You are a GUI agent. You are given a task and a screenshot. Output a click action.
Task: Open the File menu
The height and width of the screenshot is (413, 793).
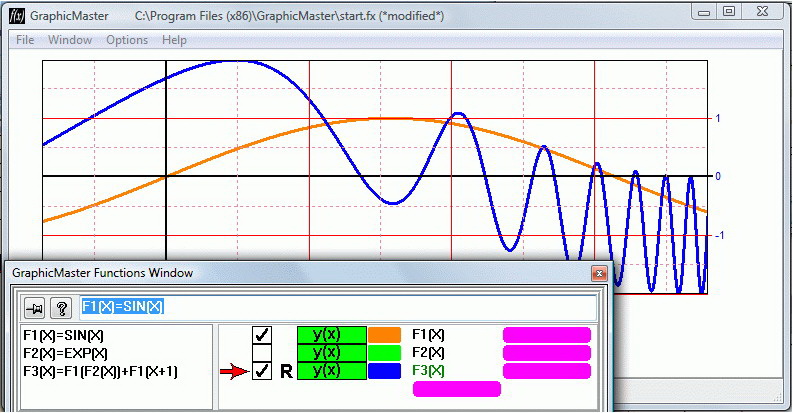(25, 40)
